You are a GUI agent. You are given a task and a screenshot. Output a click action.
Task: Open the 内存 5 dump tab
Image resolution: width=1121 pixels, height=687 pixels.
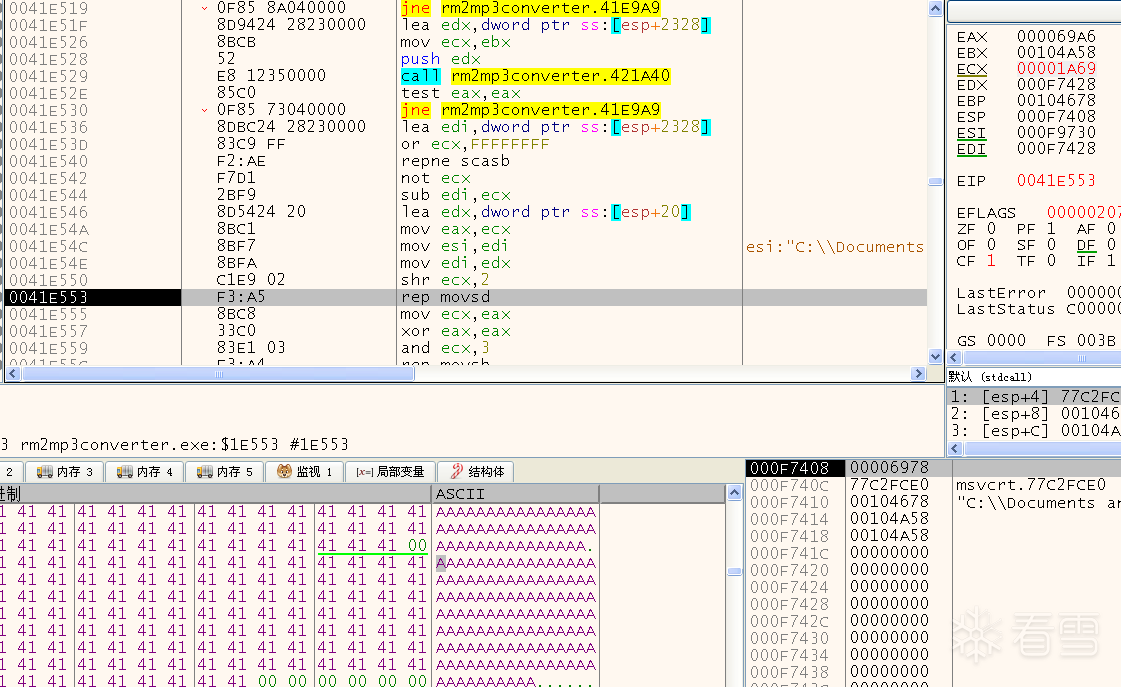click(225, 472)
